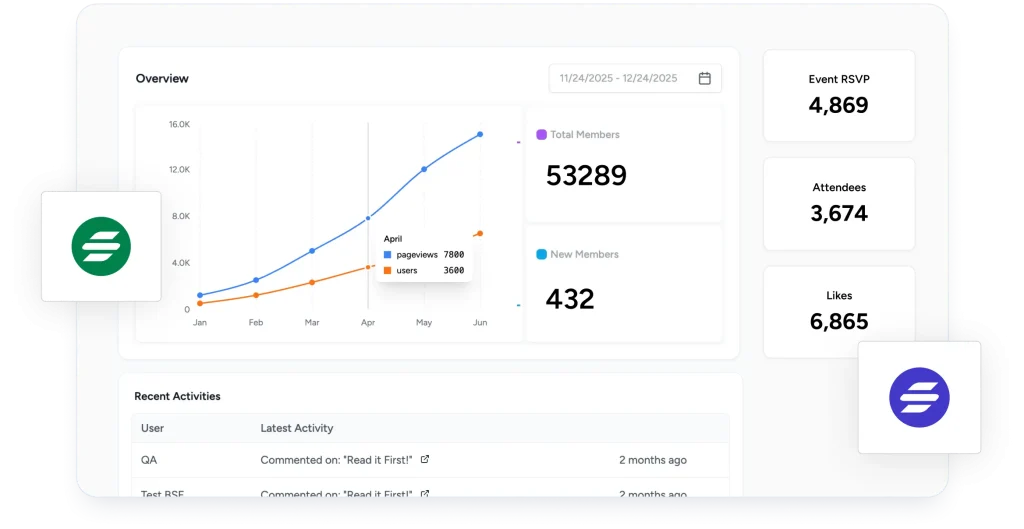Click the Latest Activity column header
The image size is (1024, 529).
point(296,428)
